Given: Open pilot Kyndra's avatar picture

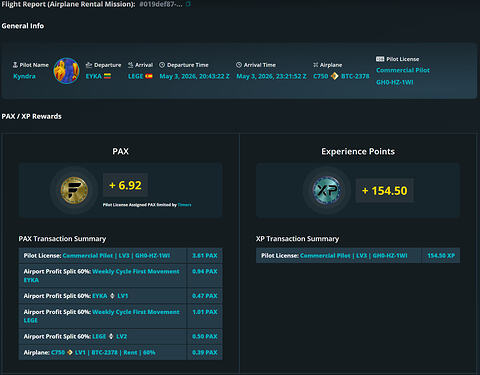Looking at the screenshot, I should tap(67, 71).
